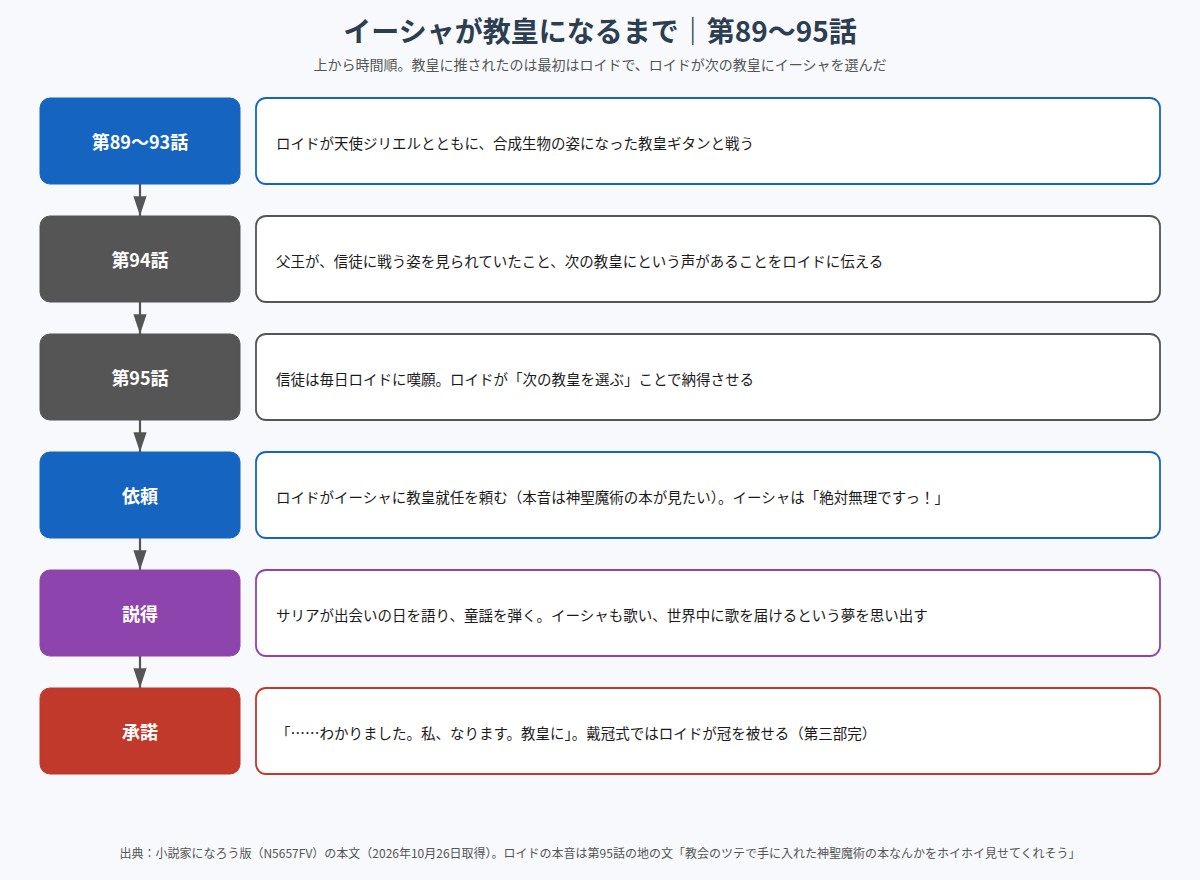Click the description 信徒は毎日ロイドに嘆願
Image resolution: width=1200 pixels, height=880 pixels.
click(x=708, y=377)
